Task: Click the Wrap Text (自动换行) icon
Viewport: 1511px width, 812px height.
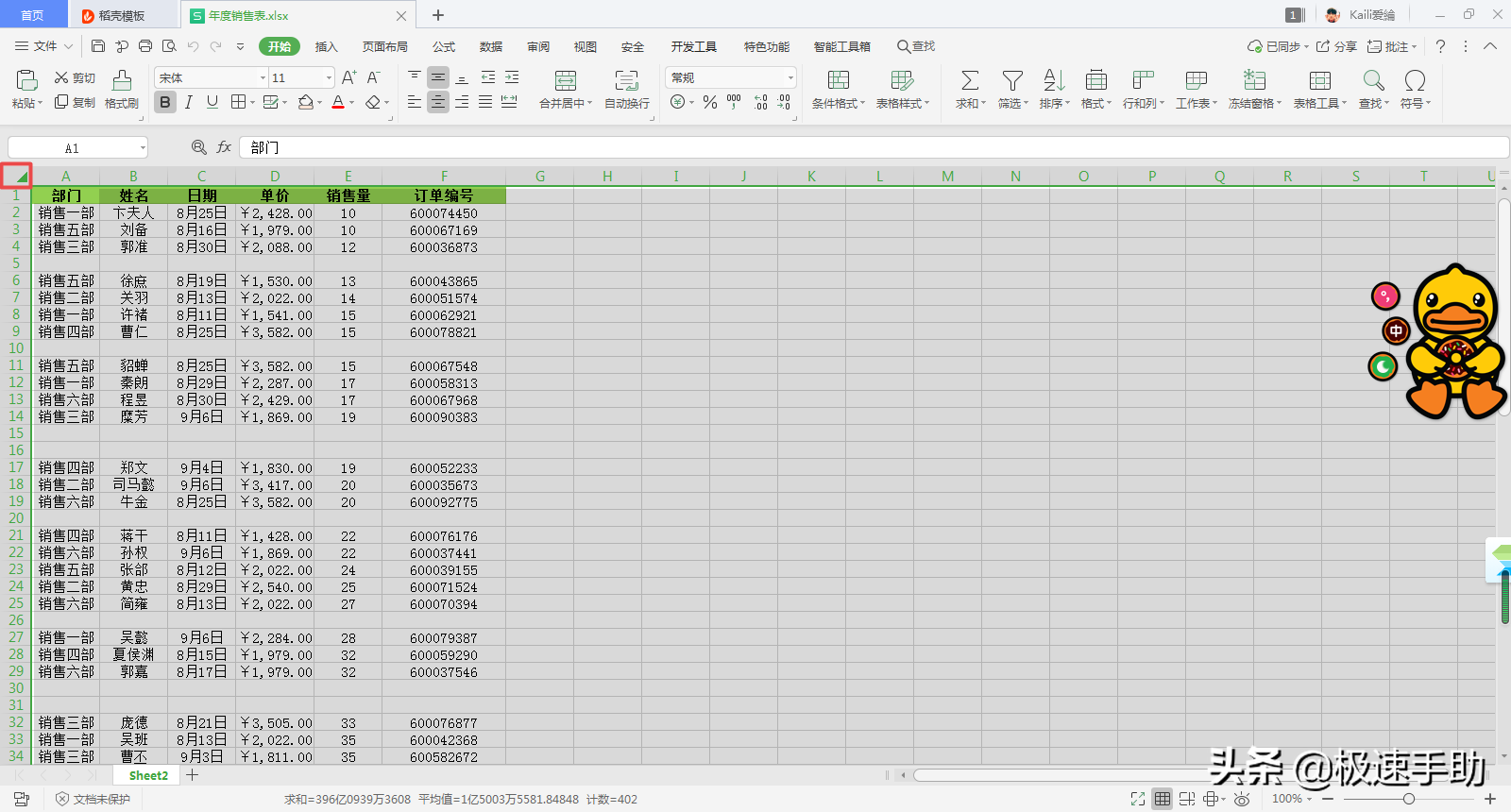Action: [626, 80]
